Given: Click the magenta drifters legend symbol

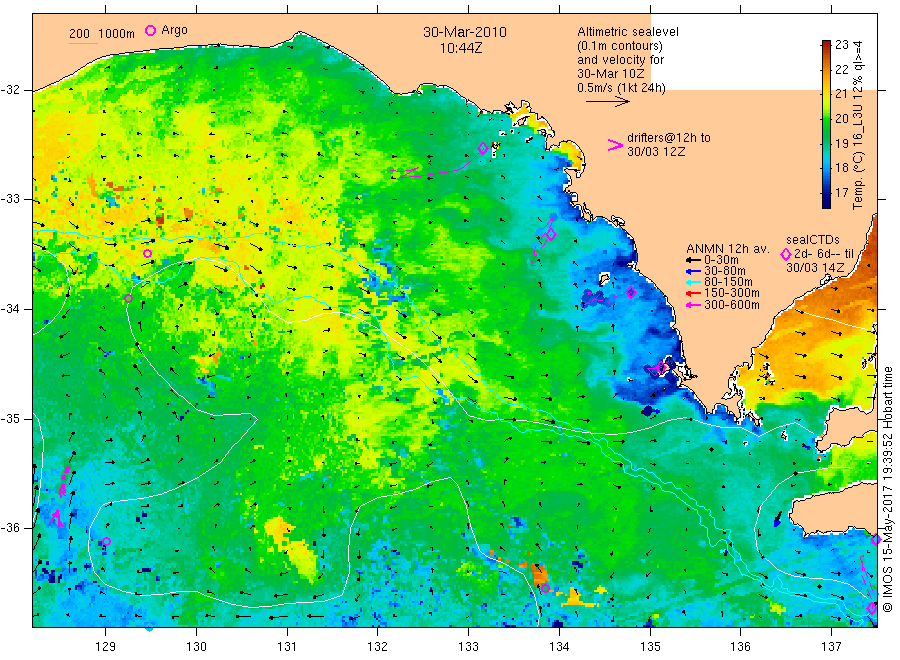Looking at the screenshot, I should (615, 145).
